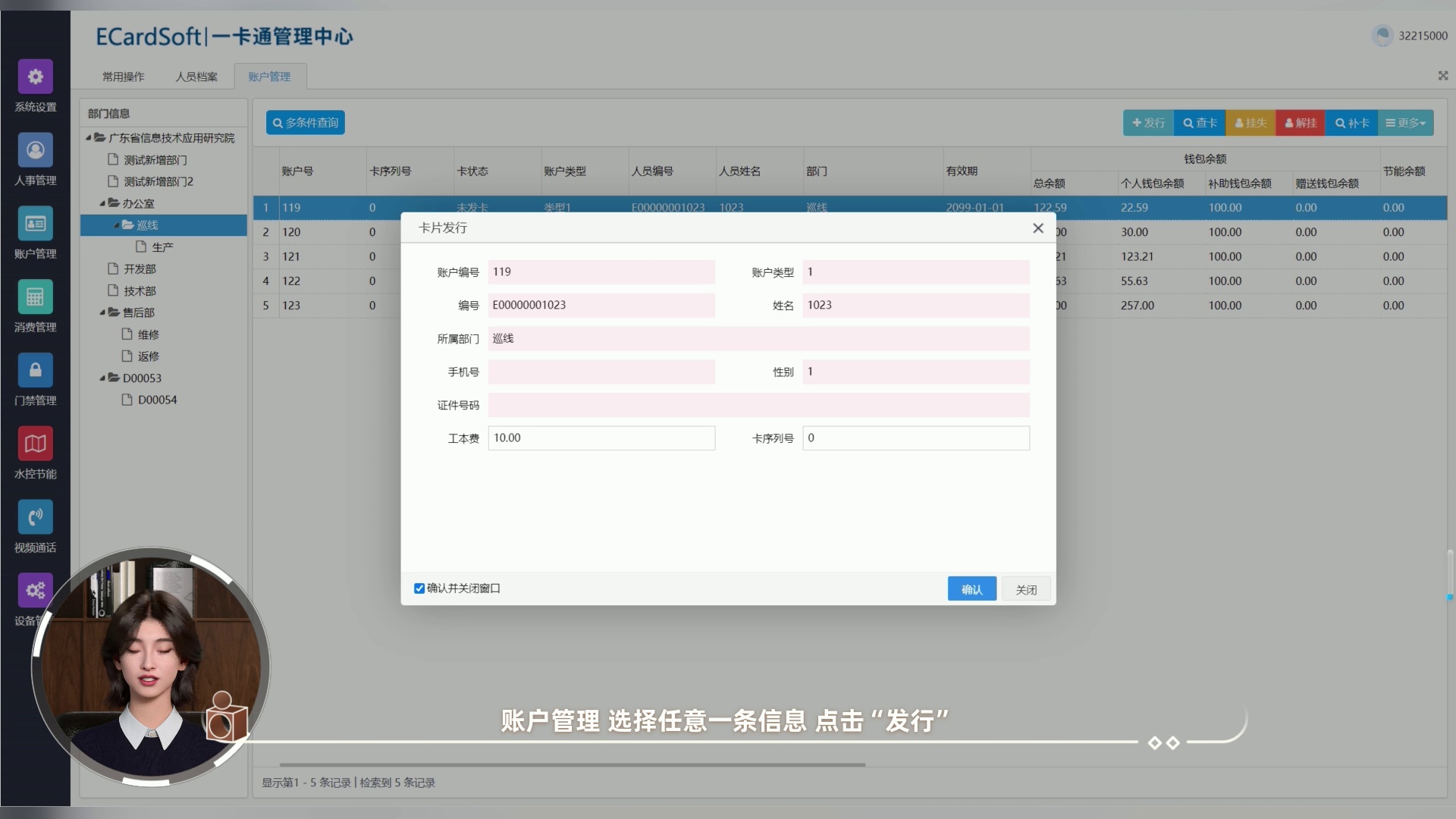This screenshot has height=819, width=1456.
Task: Close the 卡片发行 dialog with the X
Action: point(1038,228)
